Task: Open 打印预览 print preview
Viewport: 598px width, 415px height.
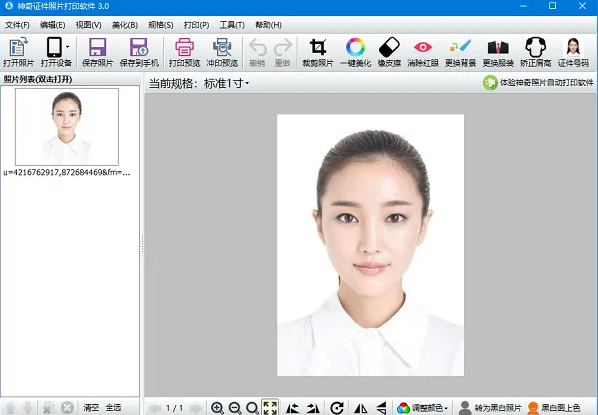Action: (x=185, y=52)
